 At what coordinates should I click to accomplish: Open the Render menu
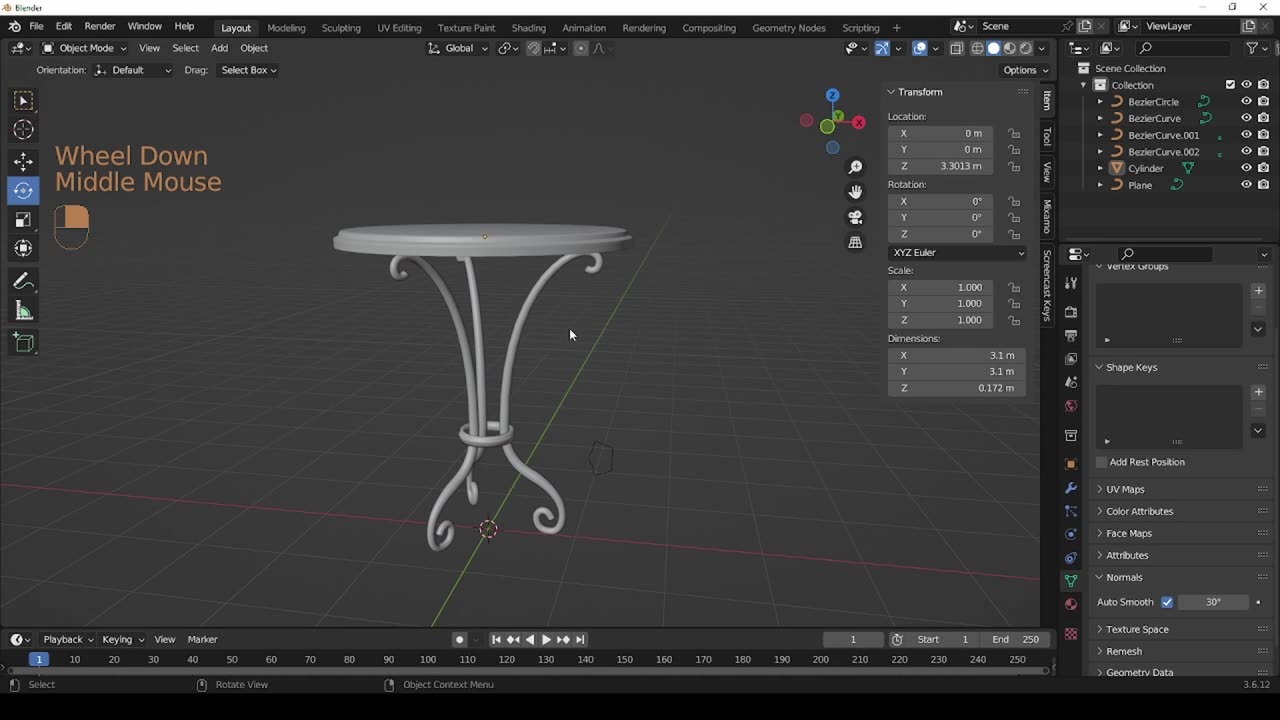99,27
